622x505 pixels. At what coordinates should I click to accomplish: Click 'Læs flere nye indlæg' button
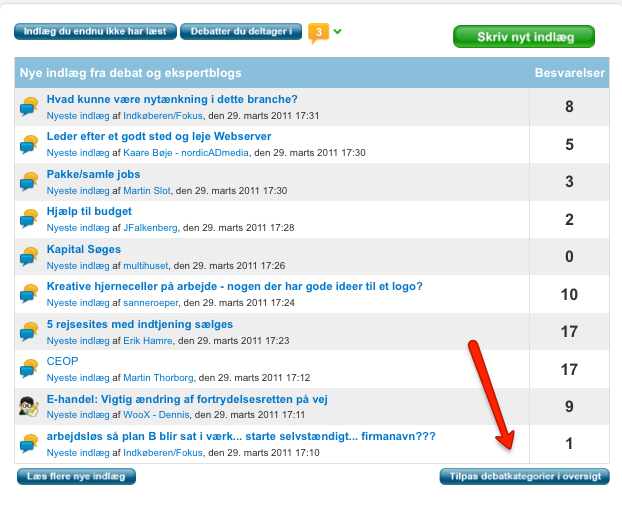pos(76,476)
